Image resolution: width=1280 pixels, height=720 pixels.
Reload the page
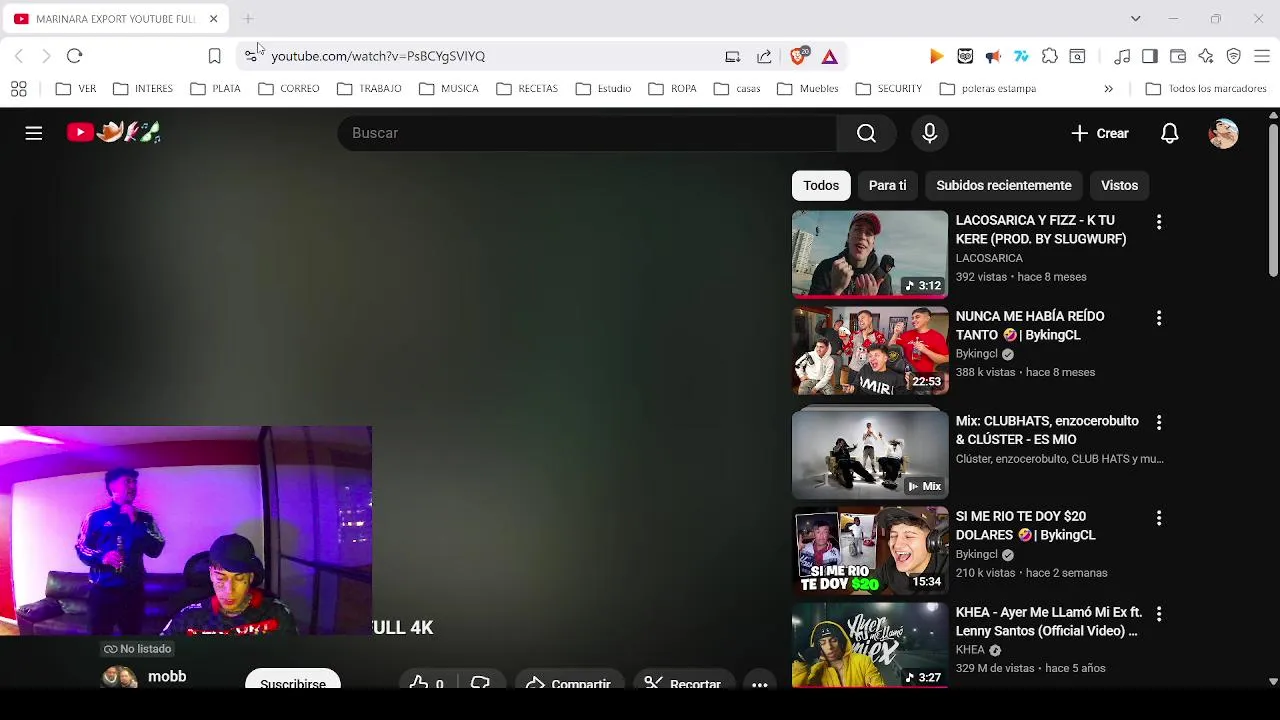[74, 56]
